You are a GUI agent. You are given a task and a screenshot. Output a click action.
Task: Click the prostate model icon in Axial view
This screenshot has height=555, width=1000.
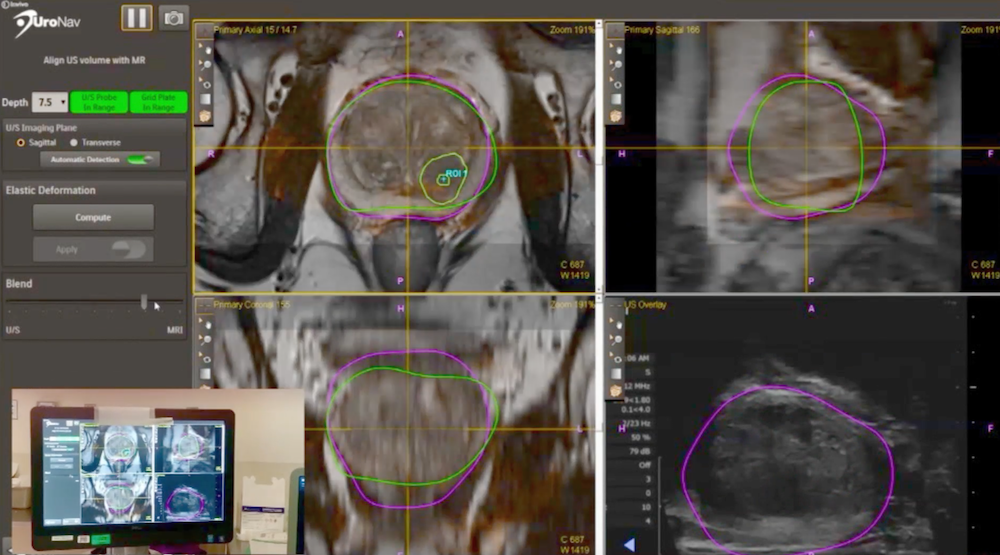[x=205, y=116]
